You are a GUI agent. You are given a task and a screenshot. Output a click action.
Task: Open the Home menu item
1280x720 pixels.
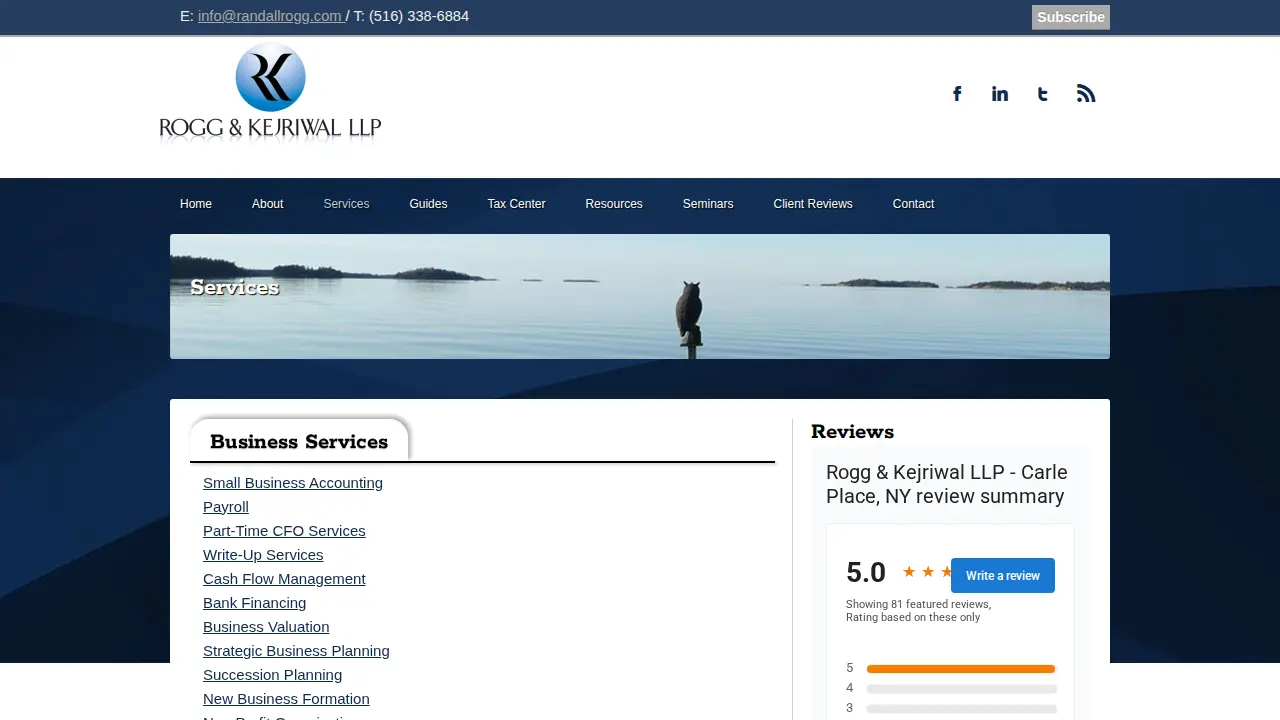[x=196, y=204]
